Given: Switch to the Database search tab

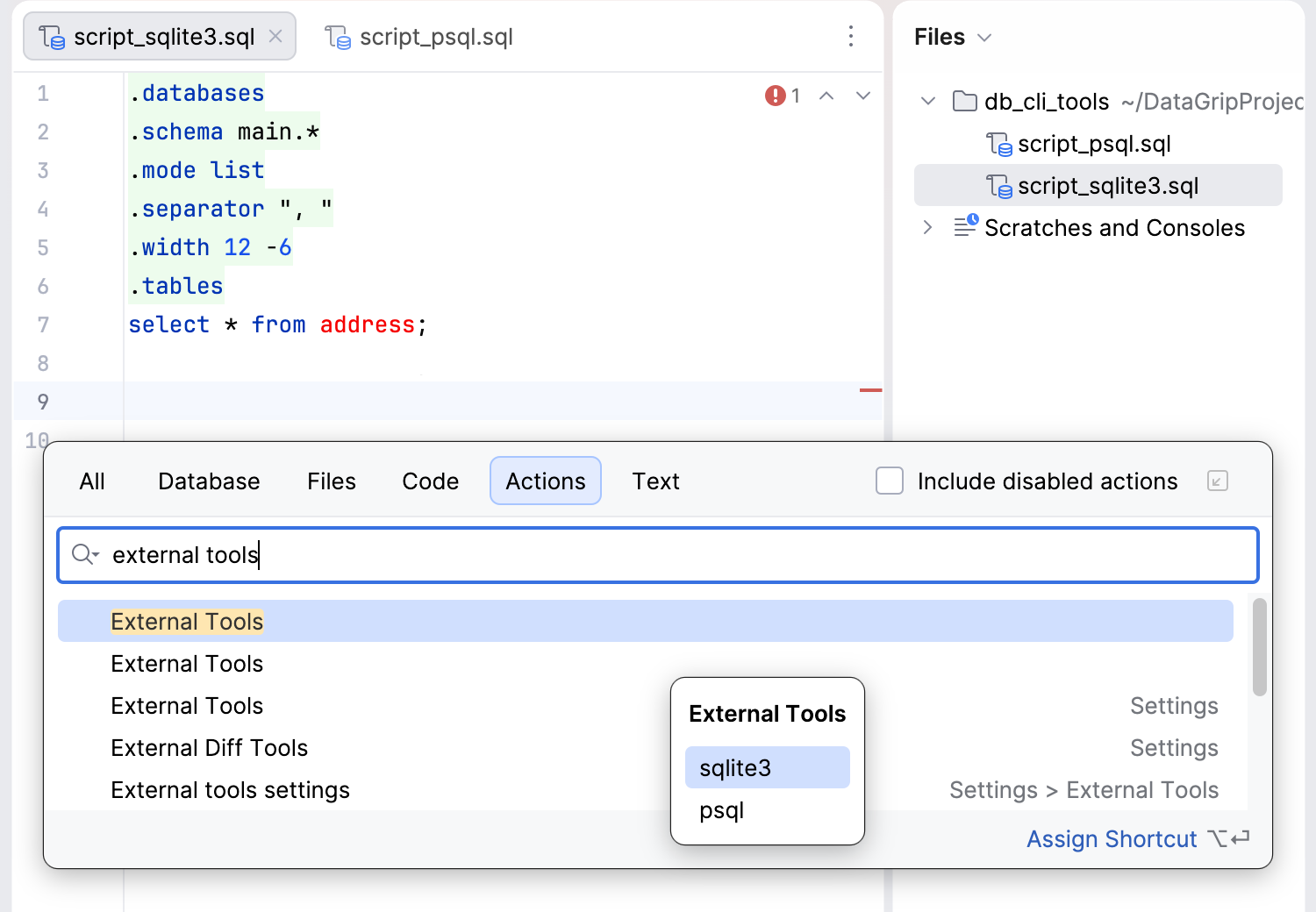Looking at the screenshot, I should (x=209, y=481).
